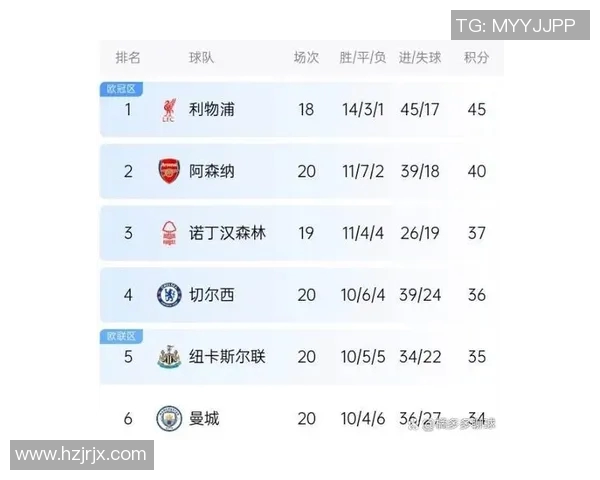Click the TG: MYYJJPP watermark label
This screenshot has width=600, height=480.
515,25
